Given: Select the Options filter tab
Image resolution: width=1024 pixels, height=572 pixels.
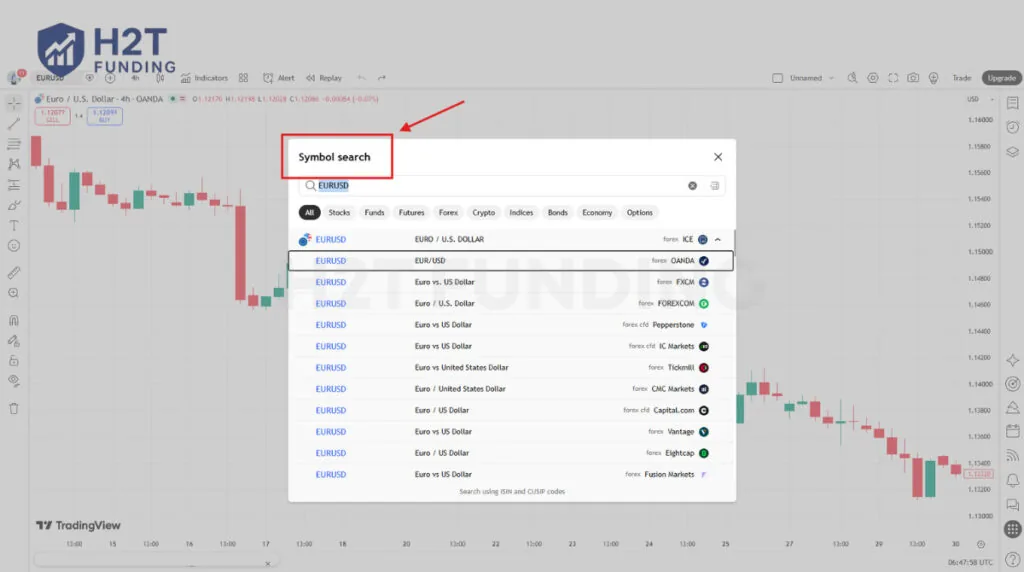Looking at the screenshot, I should coord(639,212).
